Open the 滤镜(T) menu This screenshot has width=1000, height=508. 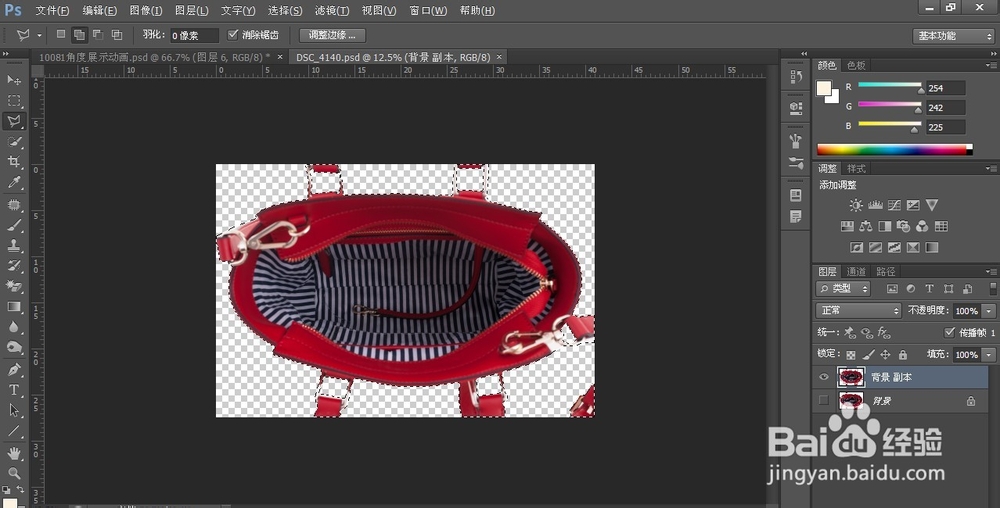coord(332,11)
